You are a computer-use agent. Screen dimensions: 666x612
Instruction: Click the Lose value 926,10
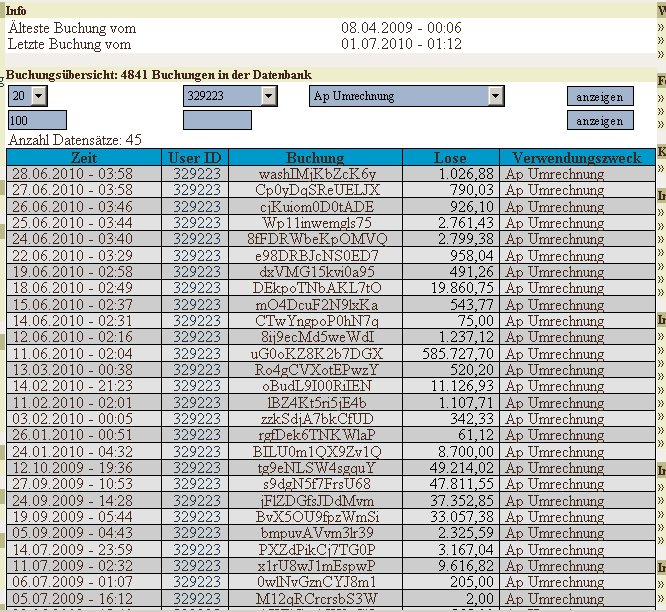[x=472, y=207]
